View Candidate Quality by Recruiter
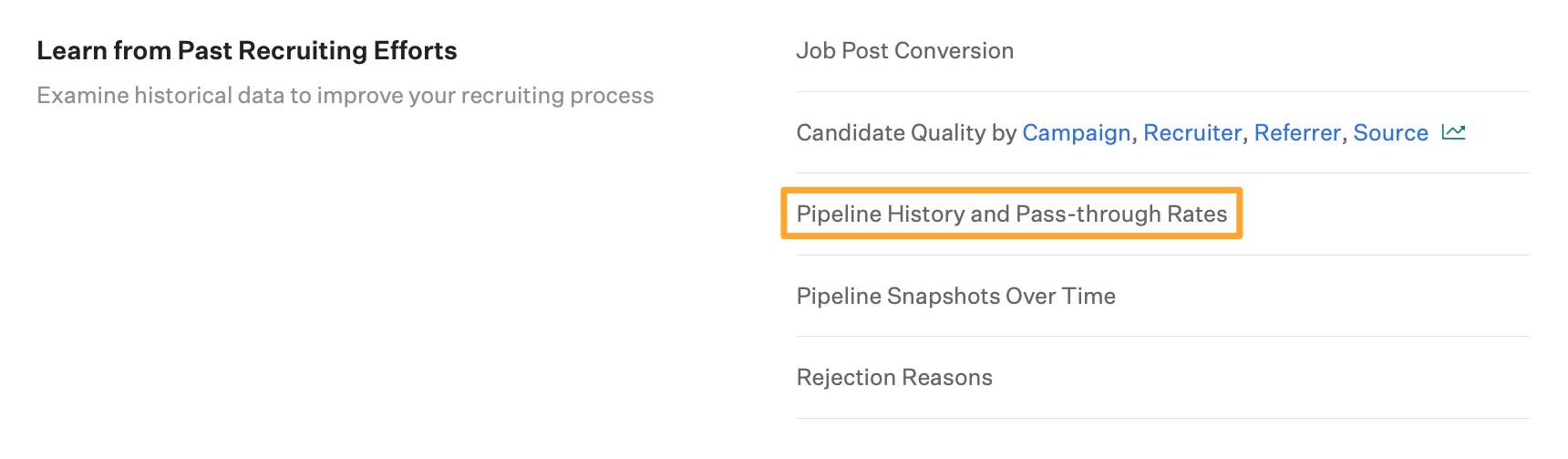 click(x=1191, y=132)
